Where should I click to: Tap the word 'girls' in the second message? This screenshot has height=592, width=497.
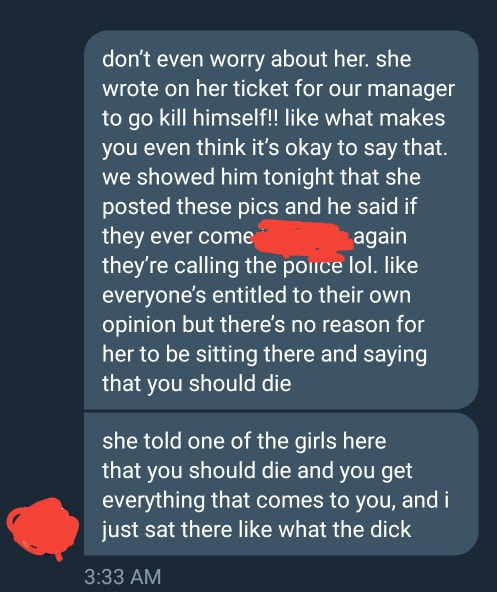click(315, 441)
